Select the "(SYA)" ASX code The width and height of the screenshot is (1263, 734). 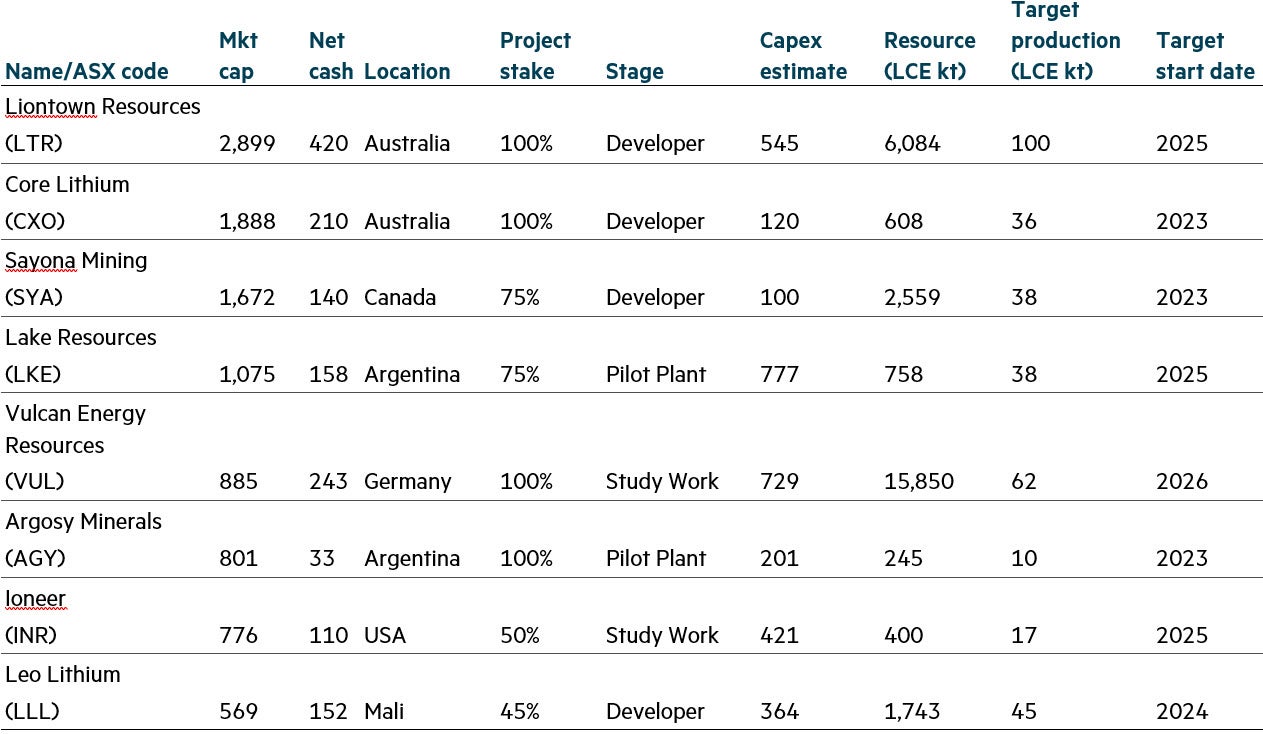(35, 297)
